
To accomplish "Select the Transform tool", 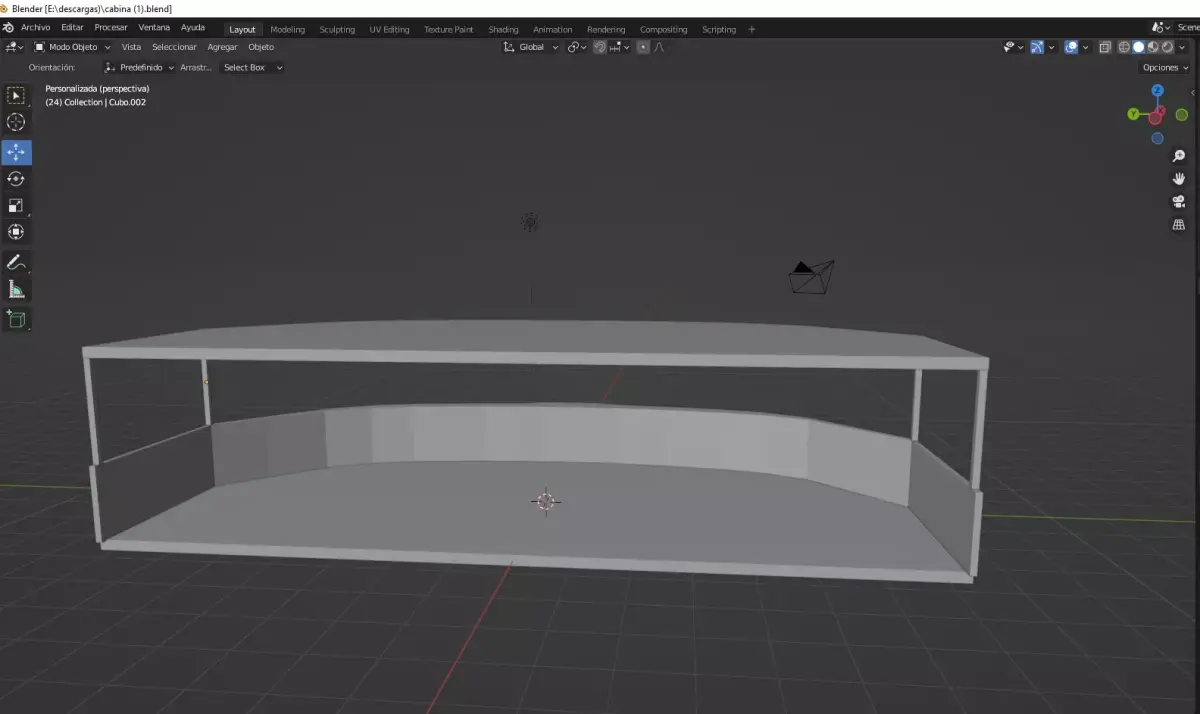I will pos(16,232).
